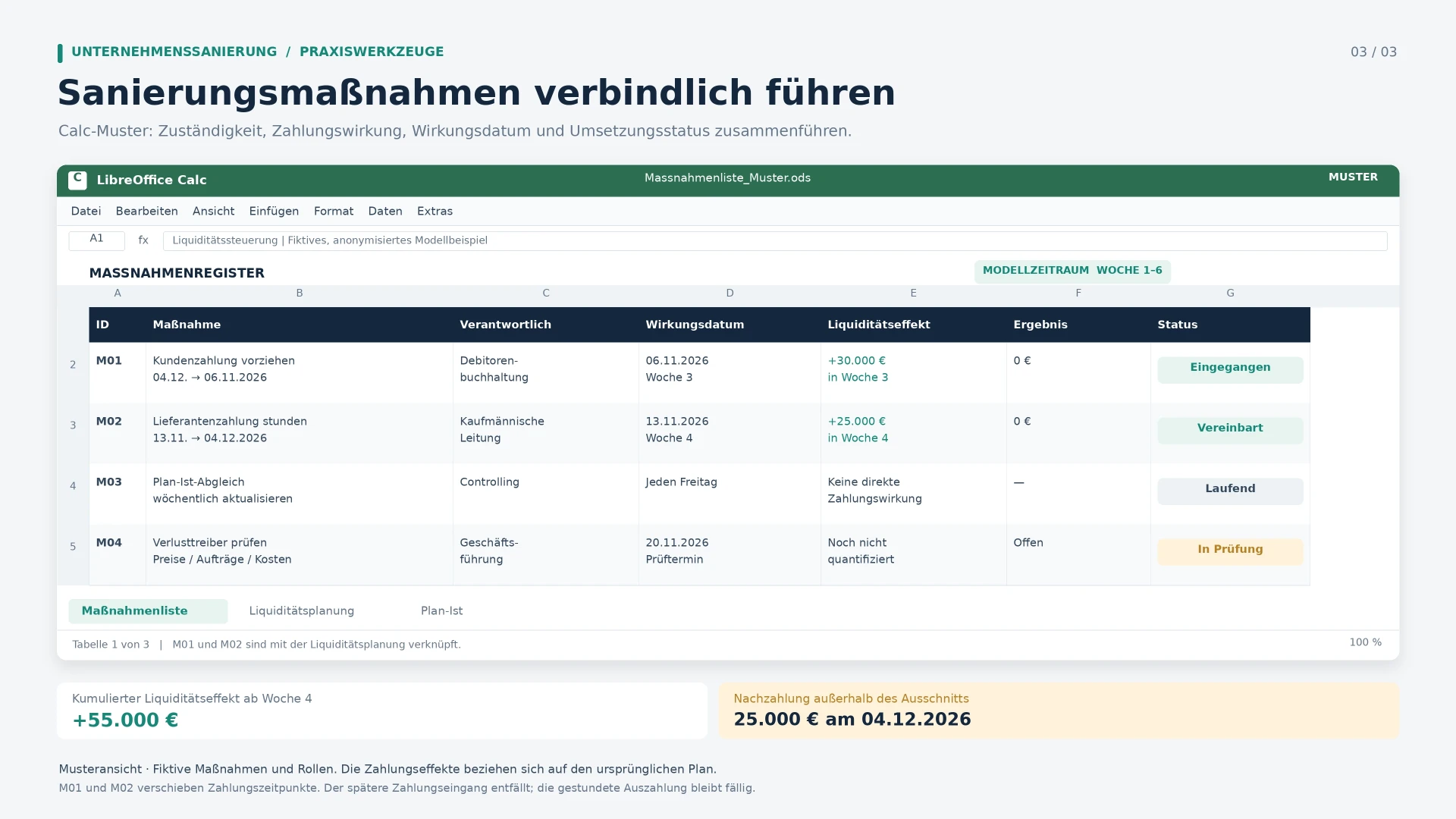Select column header D
The height and width of the screenshot is (819, 1456).
[730, 293]
